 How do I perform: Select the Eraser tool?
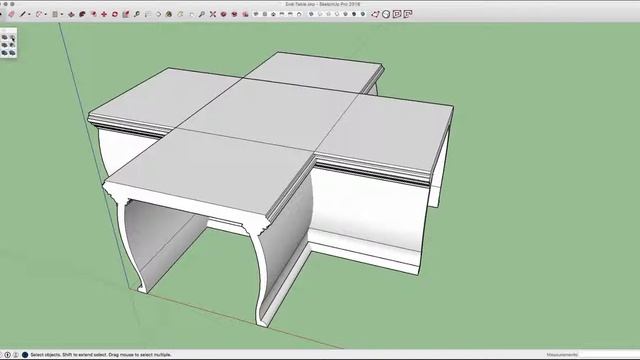[x=11, y=14]
